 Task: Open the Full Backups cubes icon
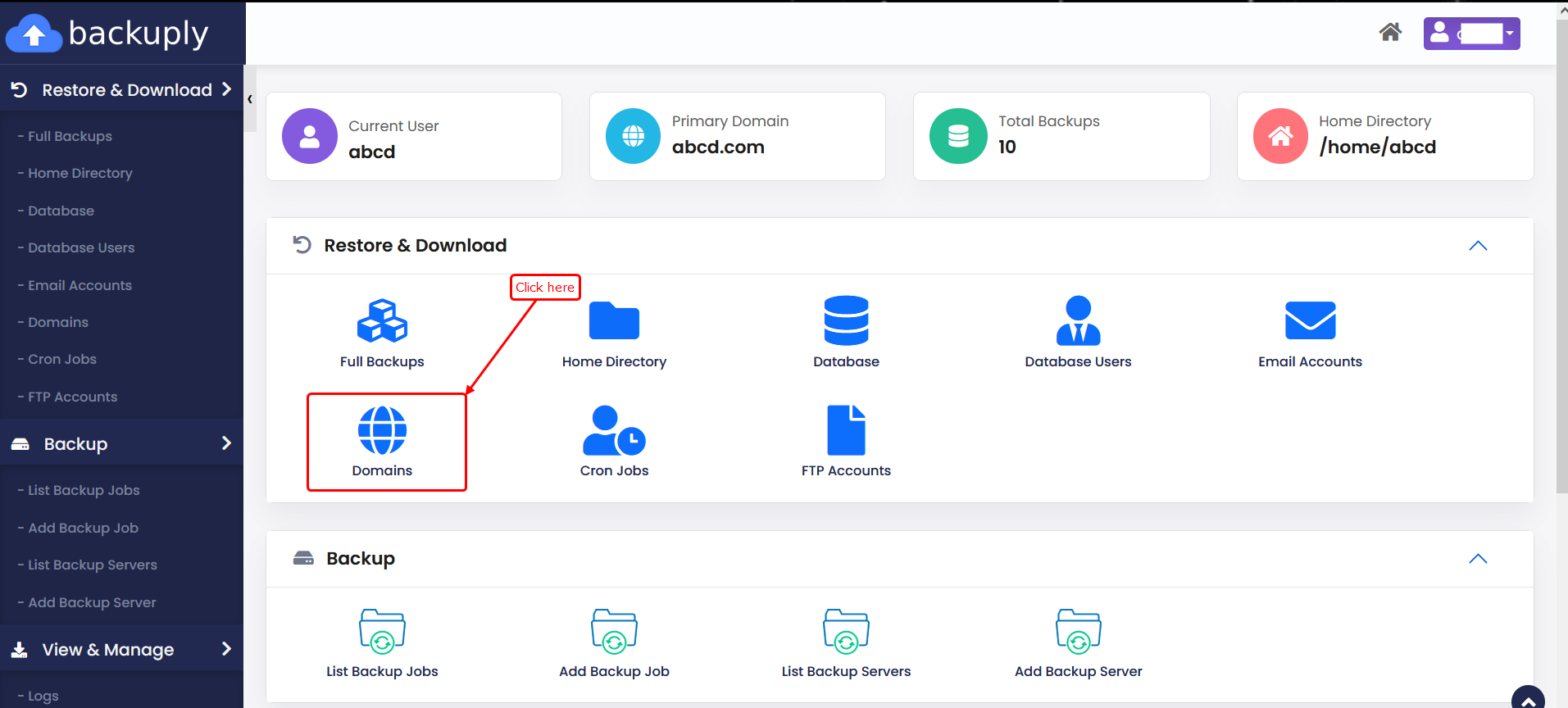pos(382,320)
